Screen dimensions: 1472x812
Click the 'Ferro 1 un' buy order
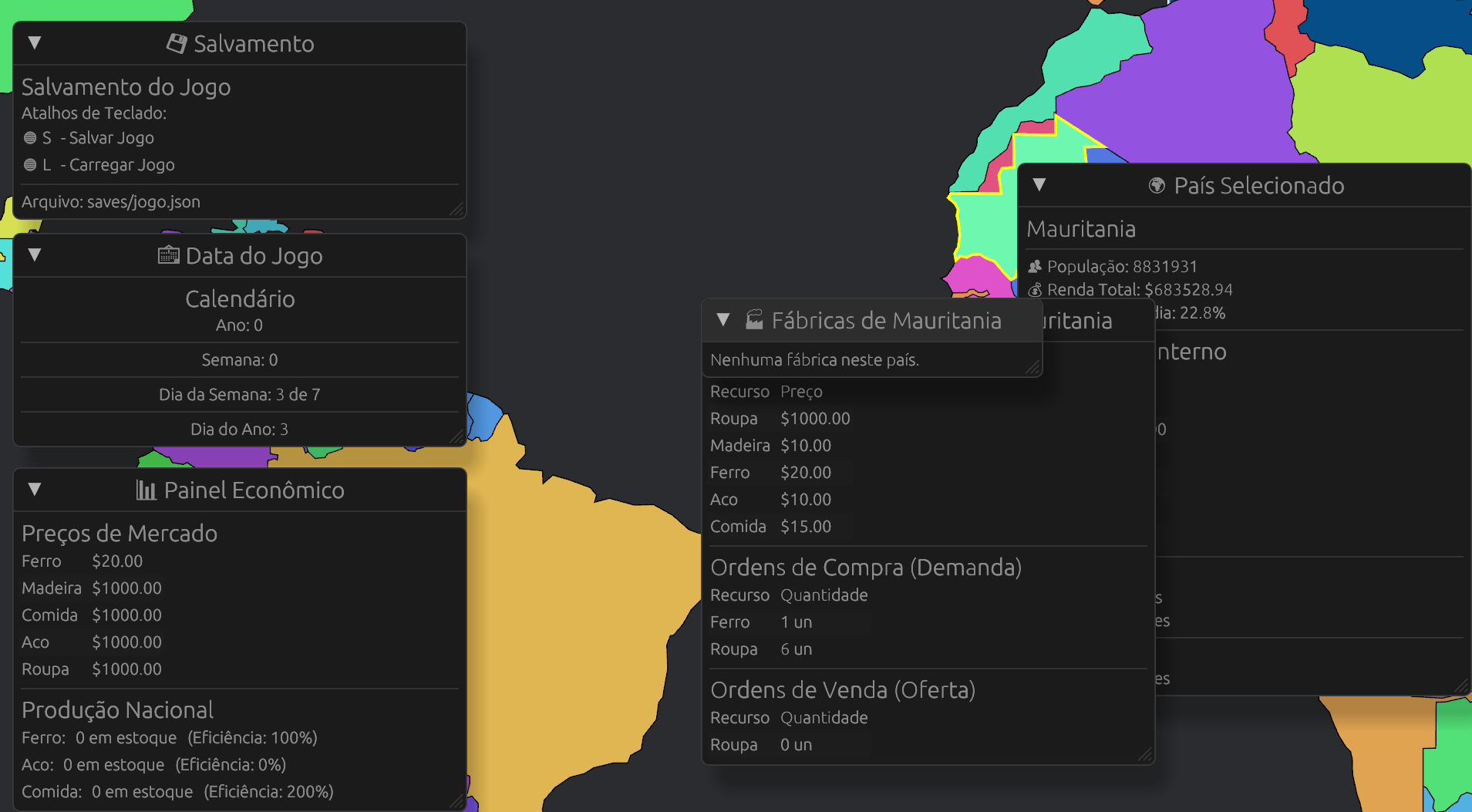[761, 622]
